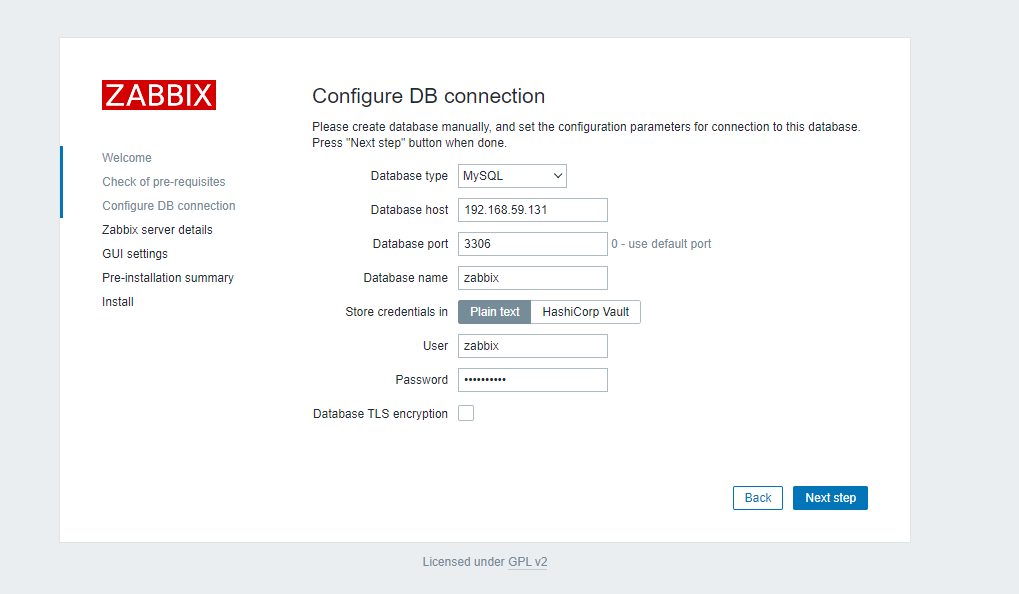Viewport: 1019px width, 594px height.
Task: Focus the Database port field
Action: pyautogui.click(x=532, y=244)
